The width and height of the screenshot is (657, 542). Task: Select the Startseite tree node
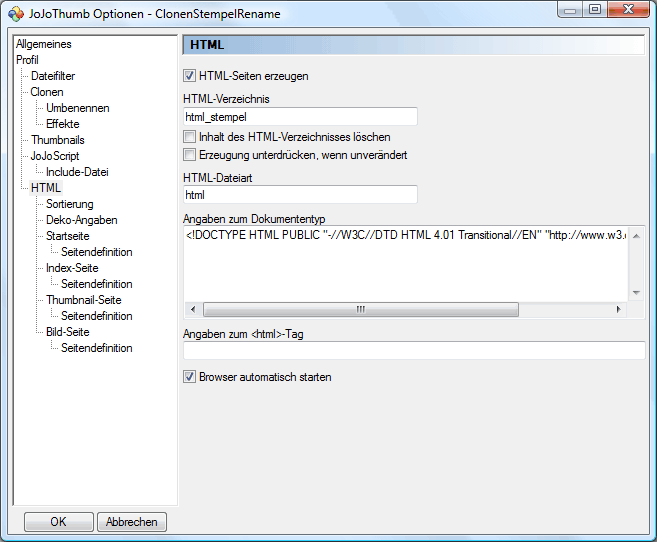tap(67, 236)
